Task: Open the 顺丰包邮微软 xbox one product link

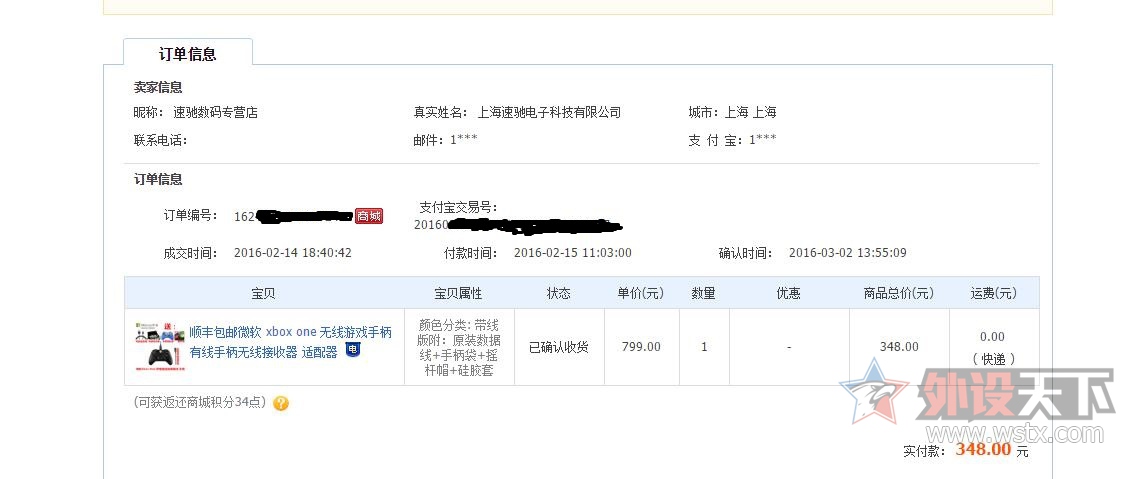Action: tap(291, 342)
